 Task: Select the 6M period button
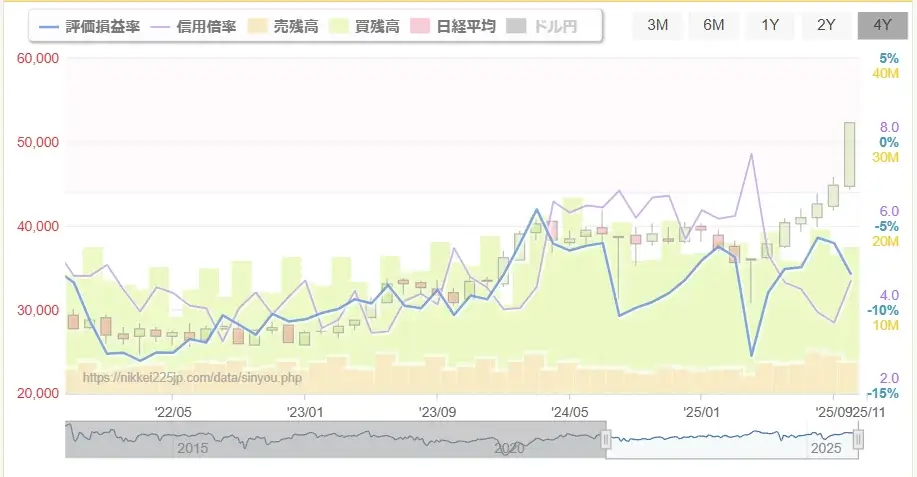click(x=714, y=25)
